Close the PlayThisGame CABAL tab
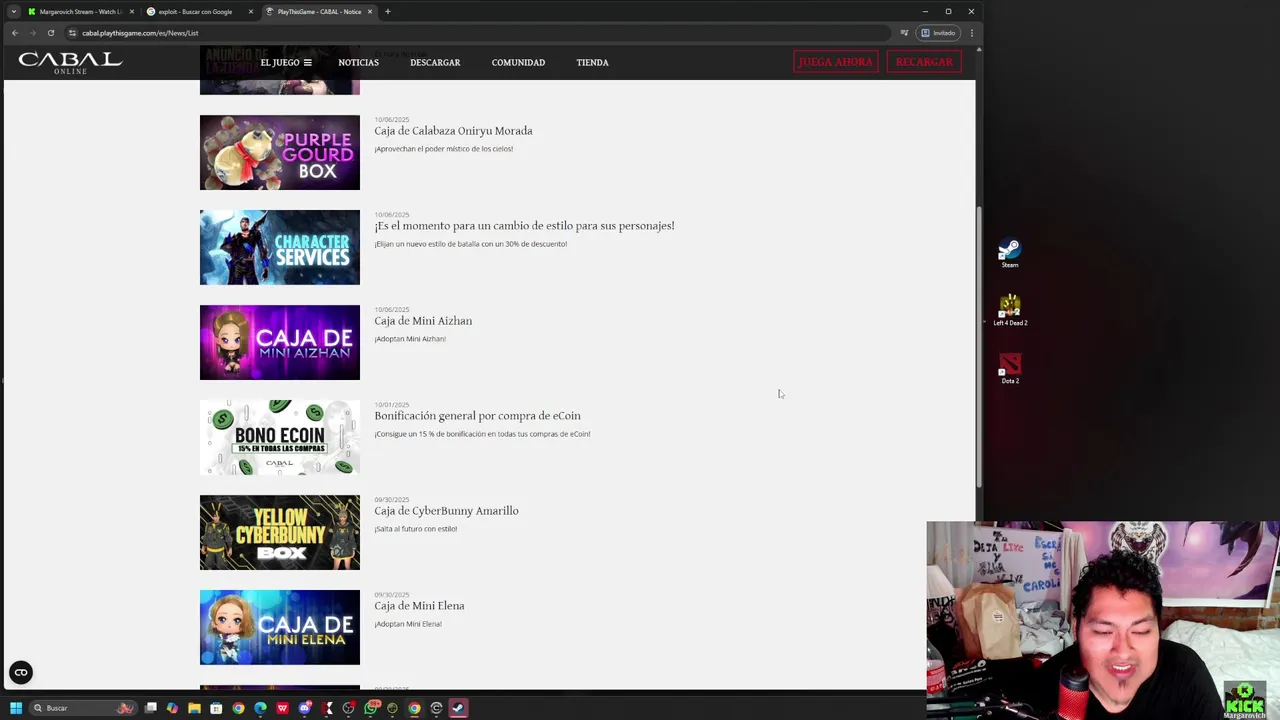 coord(370,12)
